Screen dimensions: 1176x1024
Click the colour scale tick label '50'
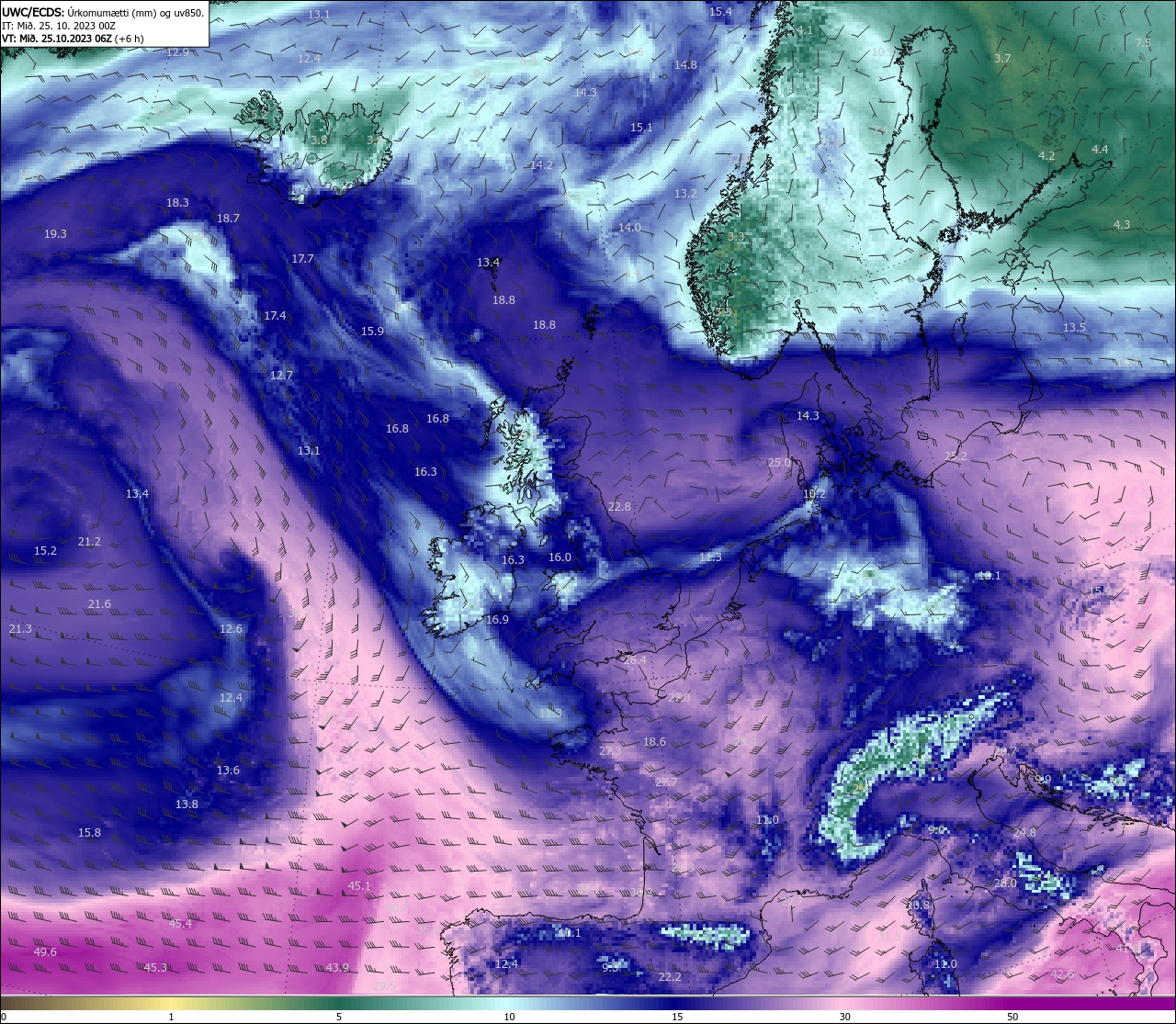point(1012,1017)
